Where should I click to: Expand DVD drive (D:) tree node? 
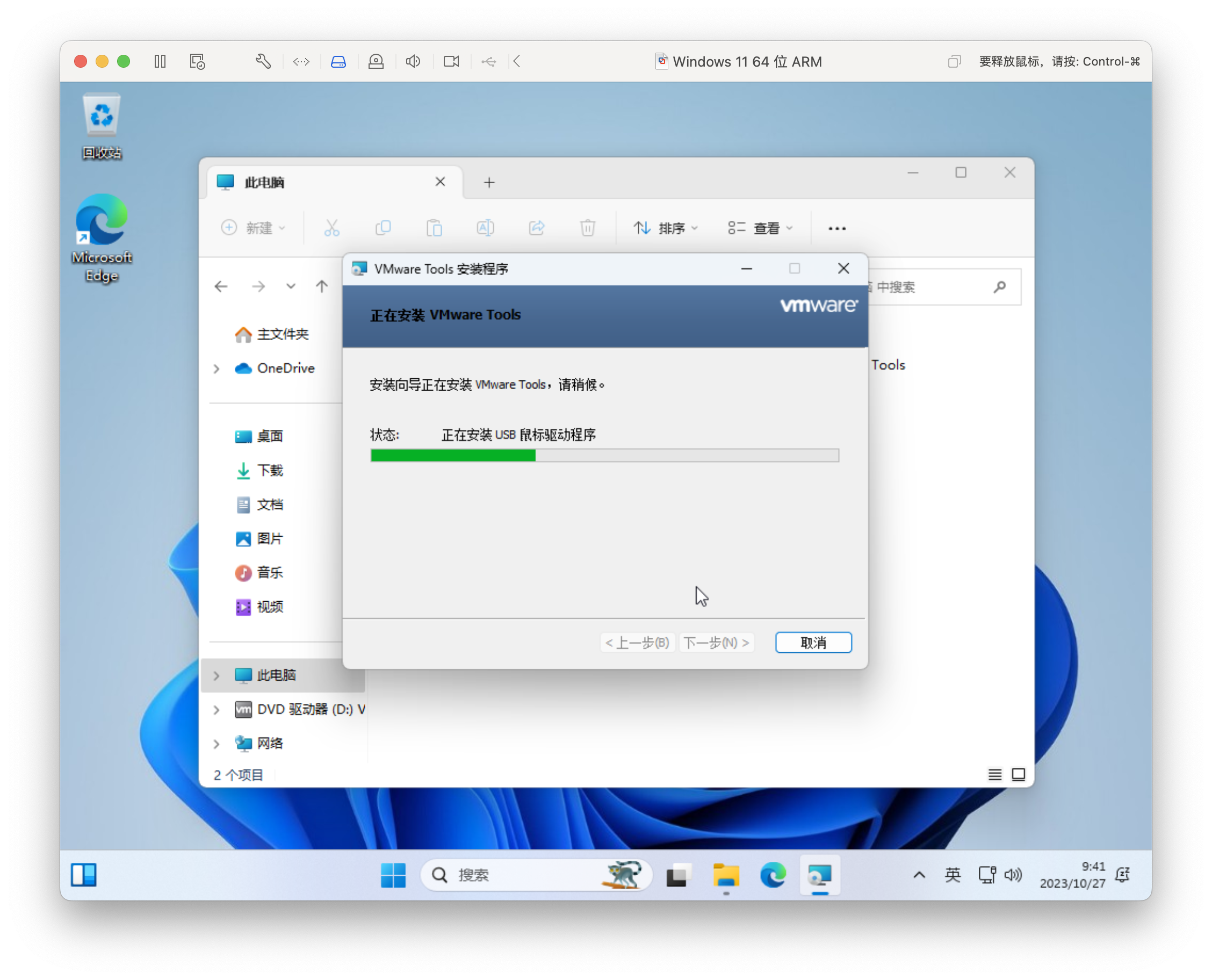[217, 710]
